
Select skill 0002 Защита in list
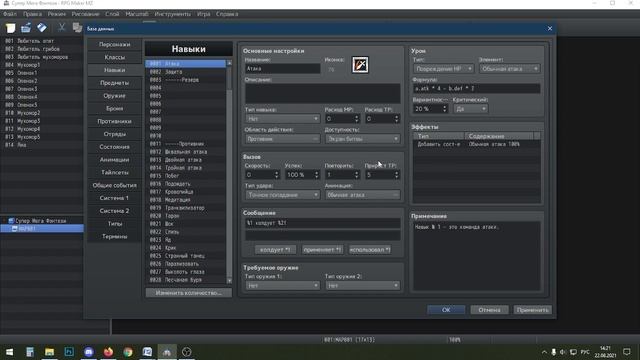pos(185,72)
